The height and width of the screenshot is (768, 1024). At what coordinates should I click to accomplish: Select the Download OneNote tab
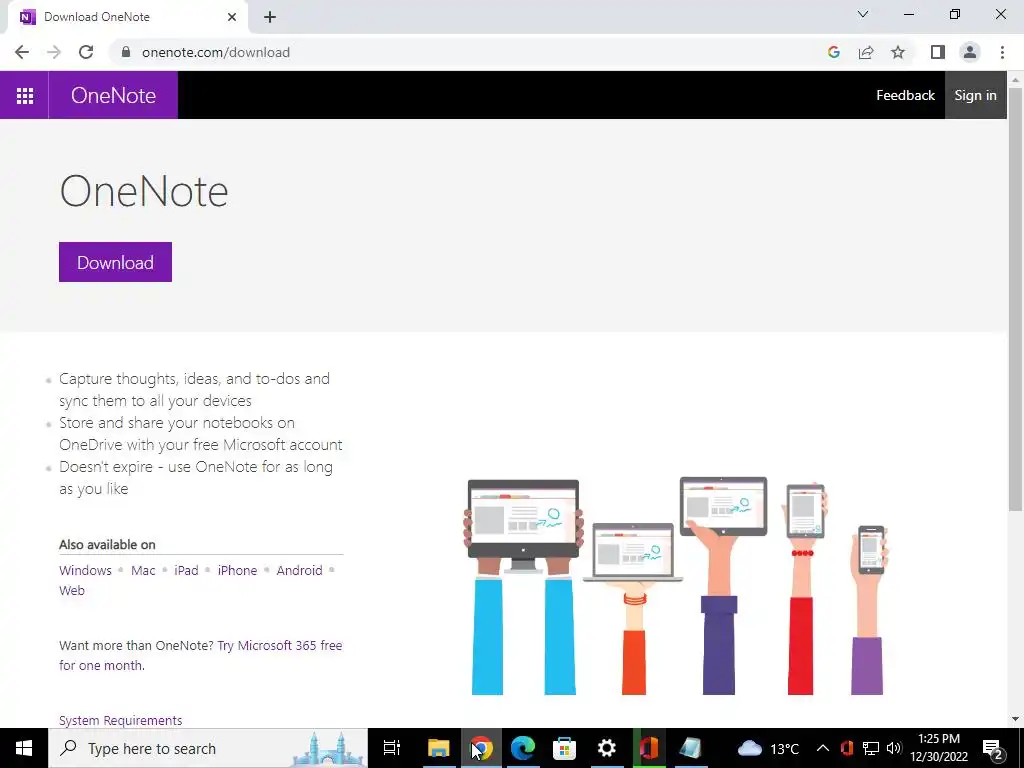tap(127, 17)
